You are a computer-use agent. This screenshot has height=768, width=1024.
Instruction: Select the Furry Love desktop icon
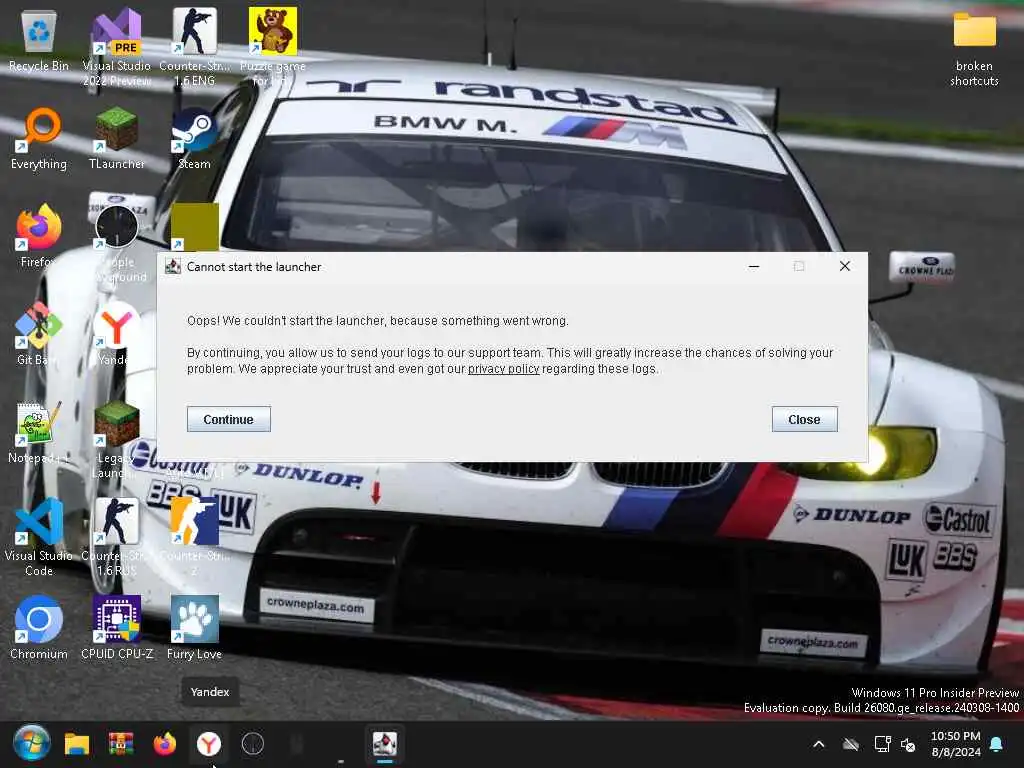(x=195, y=627)
